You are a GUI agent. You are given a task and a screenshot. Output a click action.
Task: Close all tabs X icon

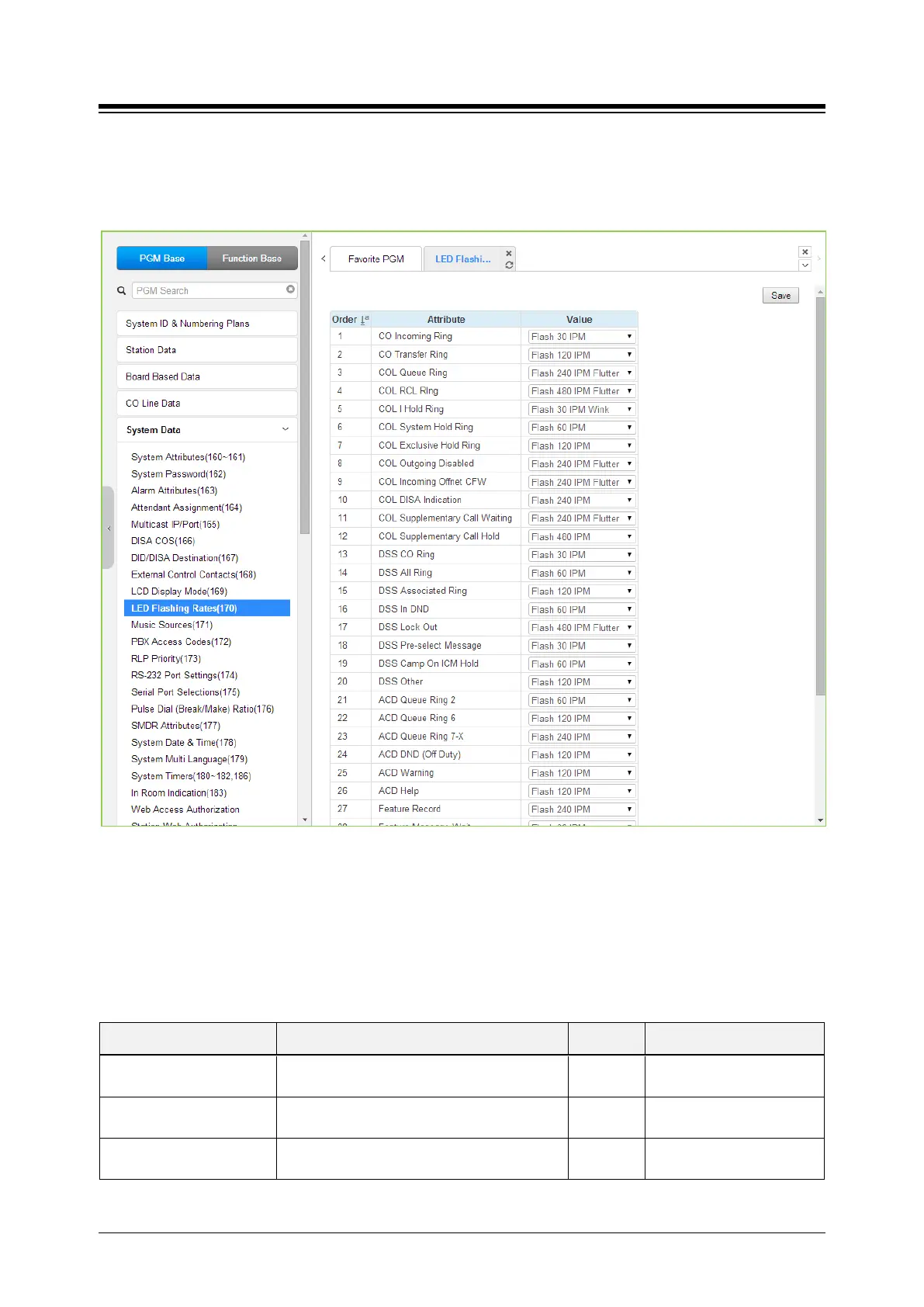point(805,252)
